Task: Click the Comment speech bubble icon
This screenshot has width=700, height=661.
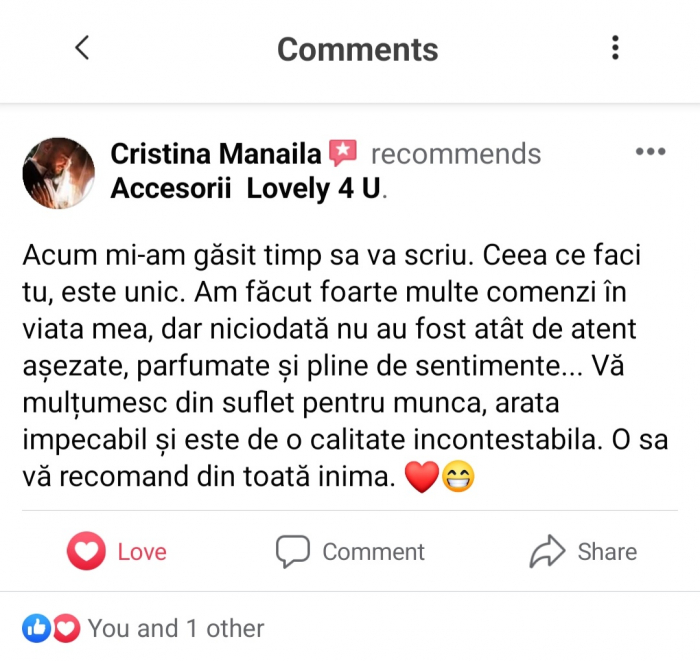Action: tap(293, 551)
